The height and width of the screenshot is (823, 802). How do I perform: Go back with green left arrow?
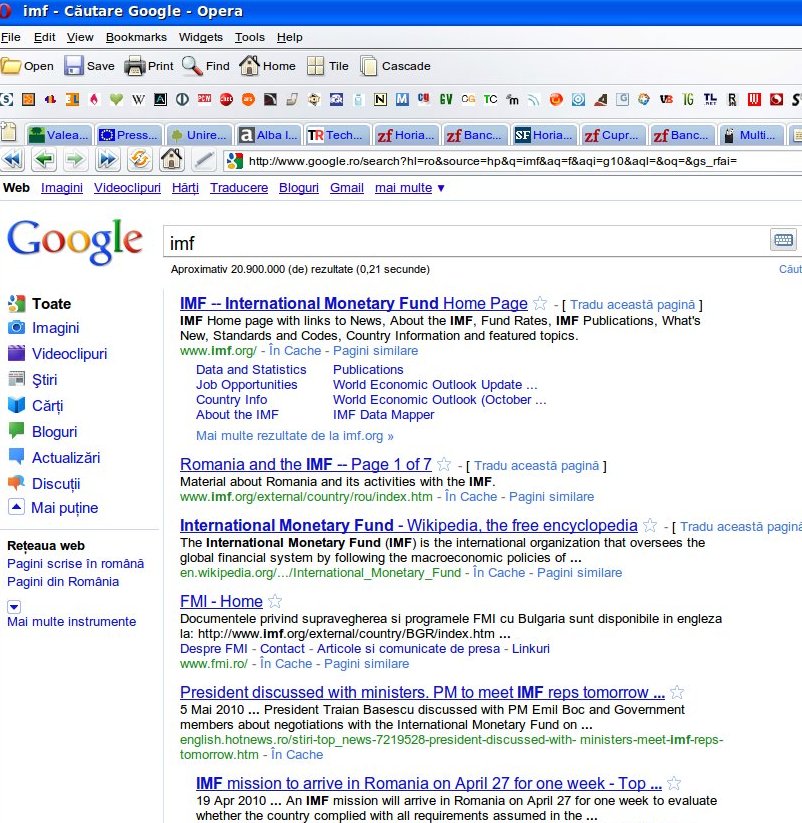(x=44, y=160)
